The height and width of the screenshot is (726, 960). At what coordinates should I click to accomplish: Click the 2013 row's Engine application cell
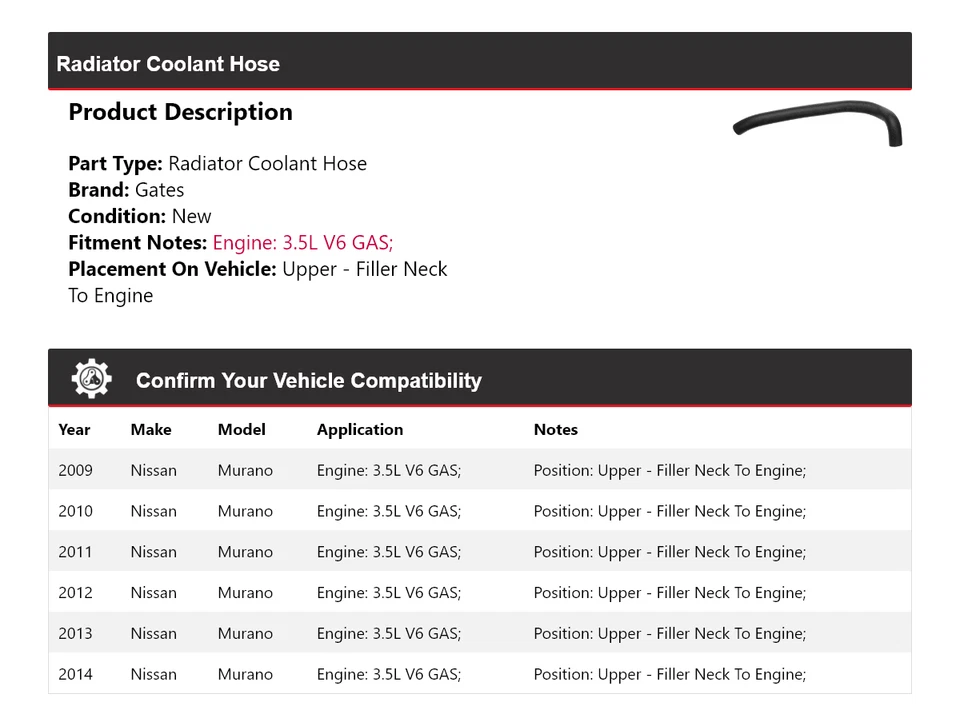(x=389, y=633)
